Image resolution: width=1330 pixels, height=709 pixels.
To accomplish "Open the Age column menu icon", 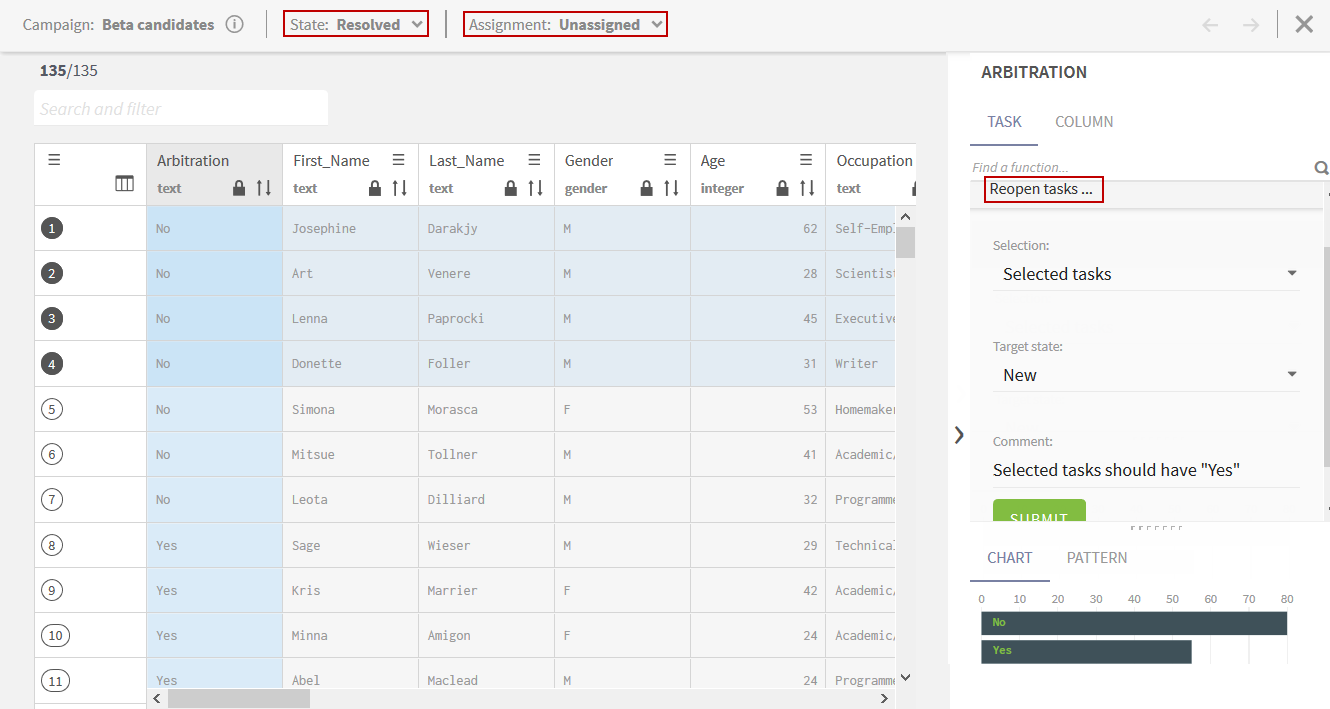I will point(806,160).
